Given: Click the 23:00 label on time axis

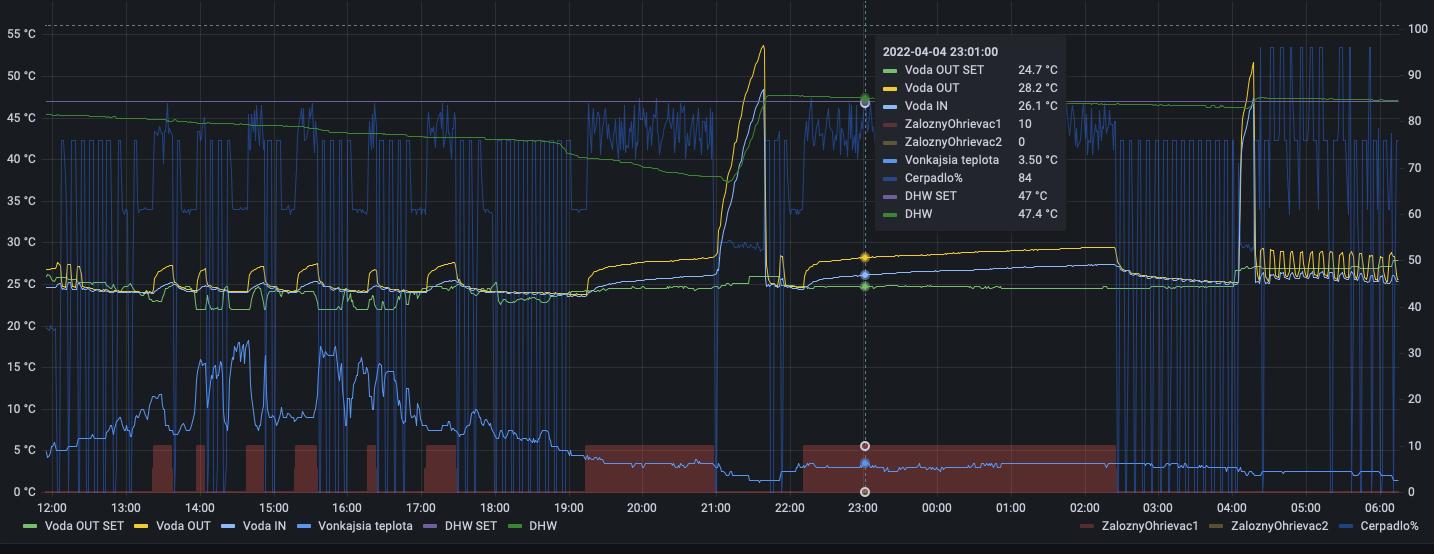Looking at the screenshot, I should click(863, 508).
